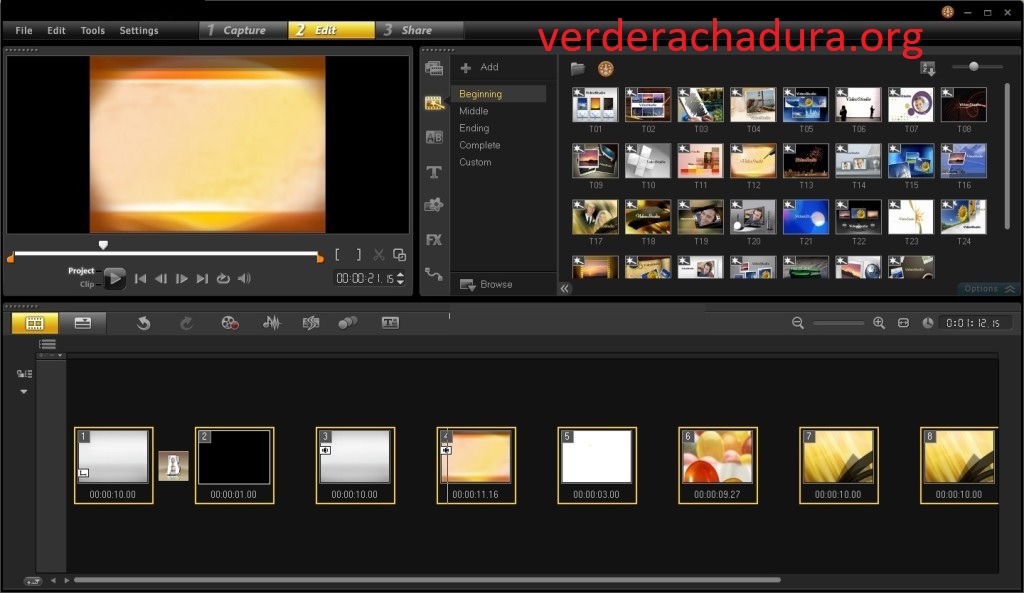Click the sort library clips icon
The height and width of the screenshot is (593, 1024).
[x=927, y=68]
